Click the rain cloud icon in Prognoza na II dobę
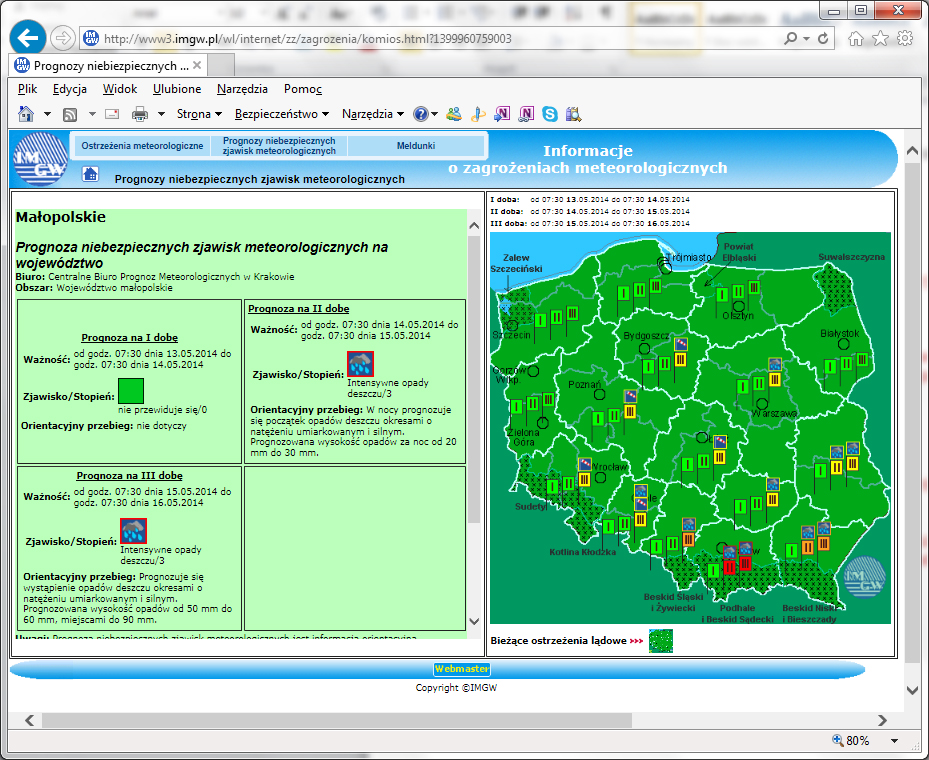 pyautogui.click(x=360, y=363)
